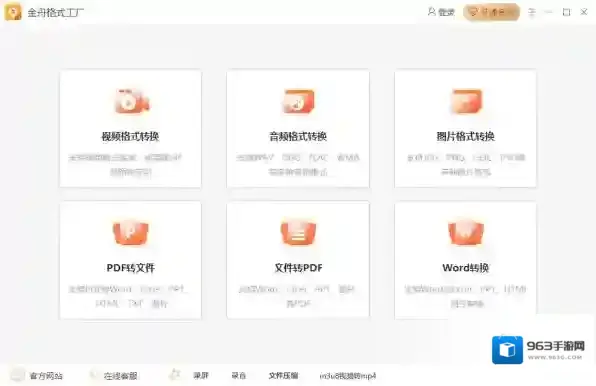Viewport: 596px width, 386px height.
Task: Click the audio speaker icon for 音频格式转换
Action: click(x=298, y=101)
